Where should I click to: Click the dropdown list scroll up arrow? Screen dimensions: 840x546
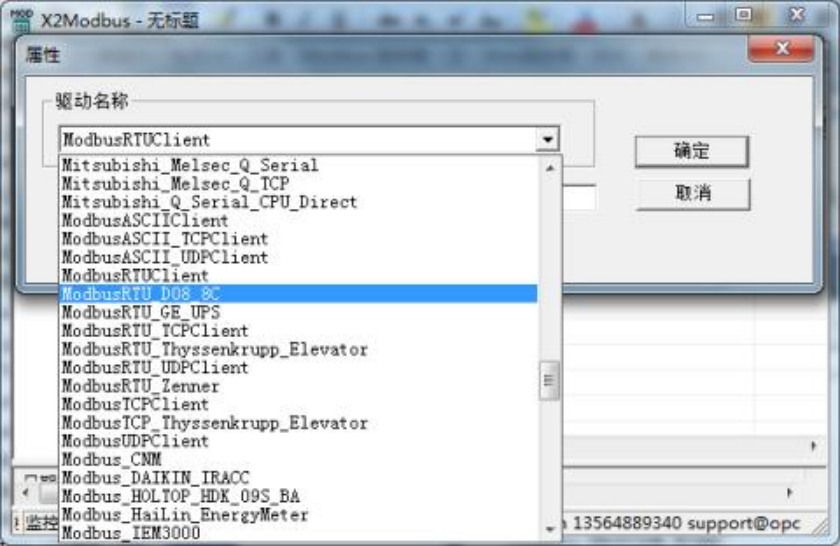(550, 168)
